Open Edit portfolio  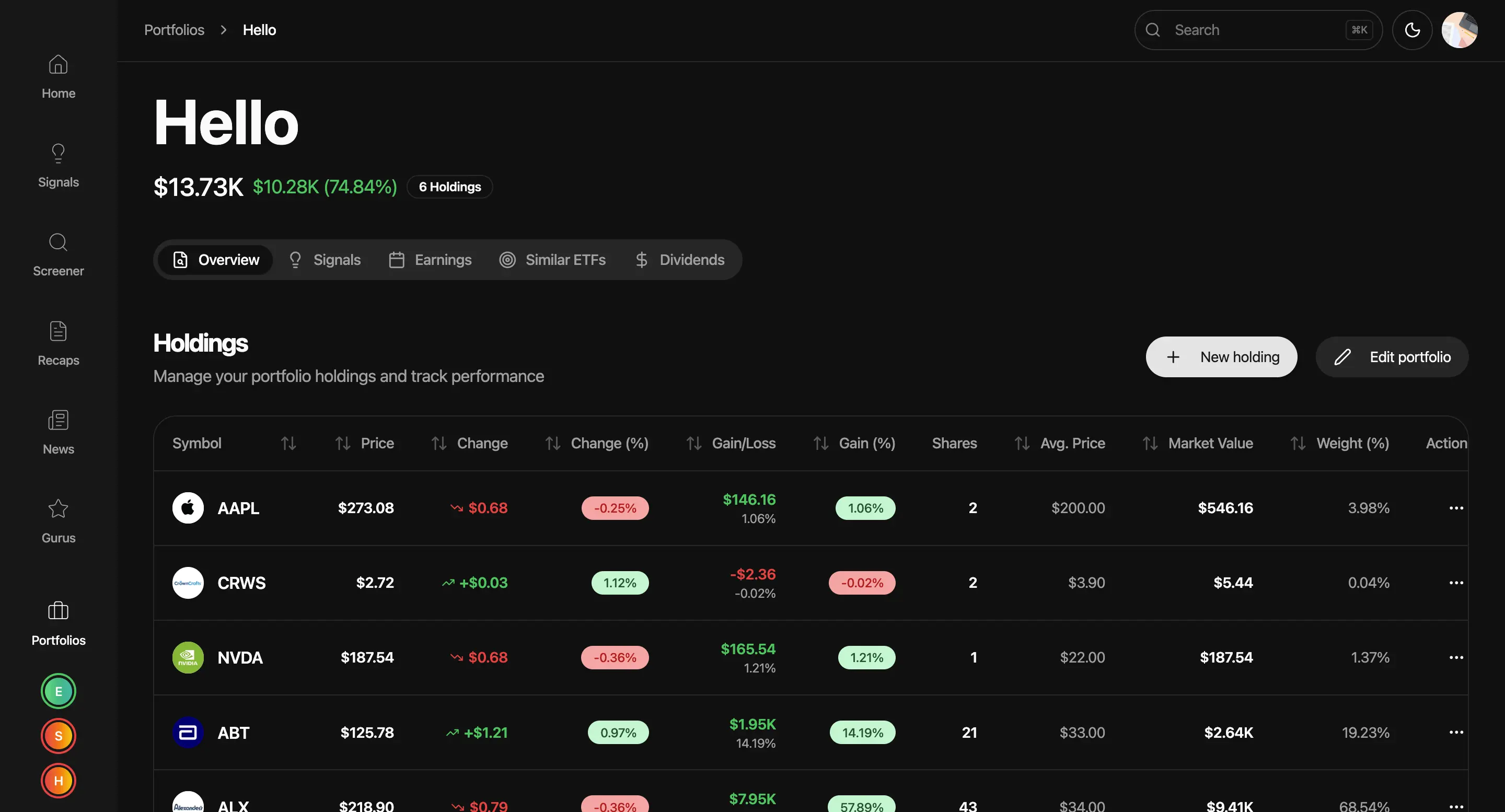click(1392, 356)
